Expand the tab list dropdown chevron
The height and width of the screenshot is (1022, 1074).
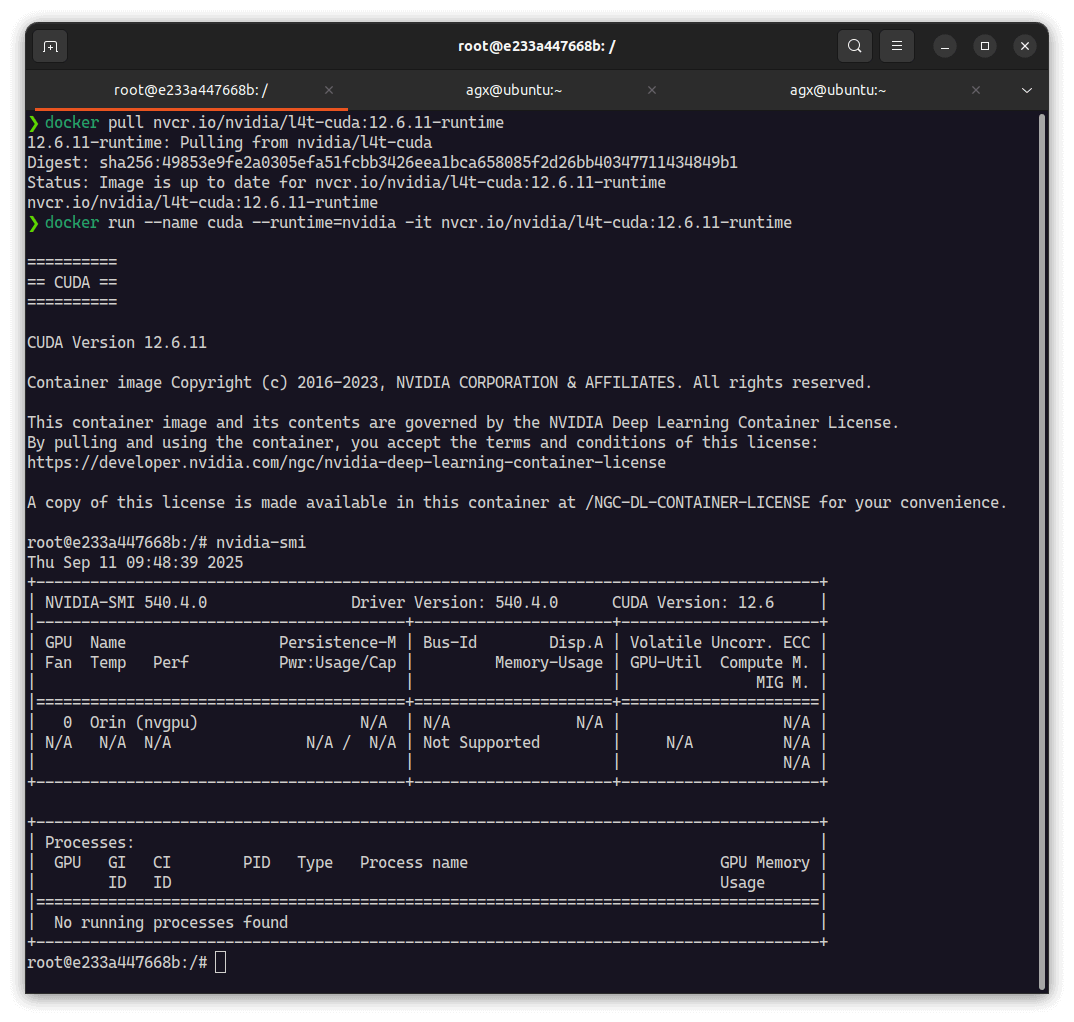click(1026, 90)
